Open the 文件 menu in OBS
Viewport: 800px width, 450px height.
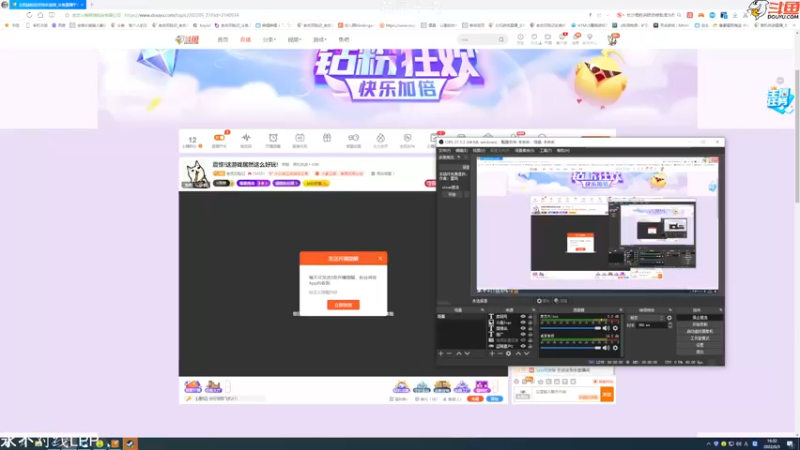pyautogui.click(x=444, y=151)
